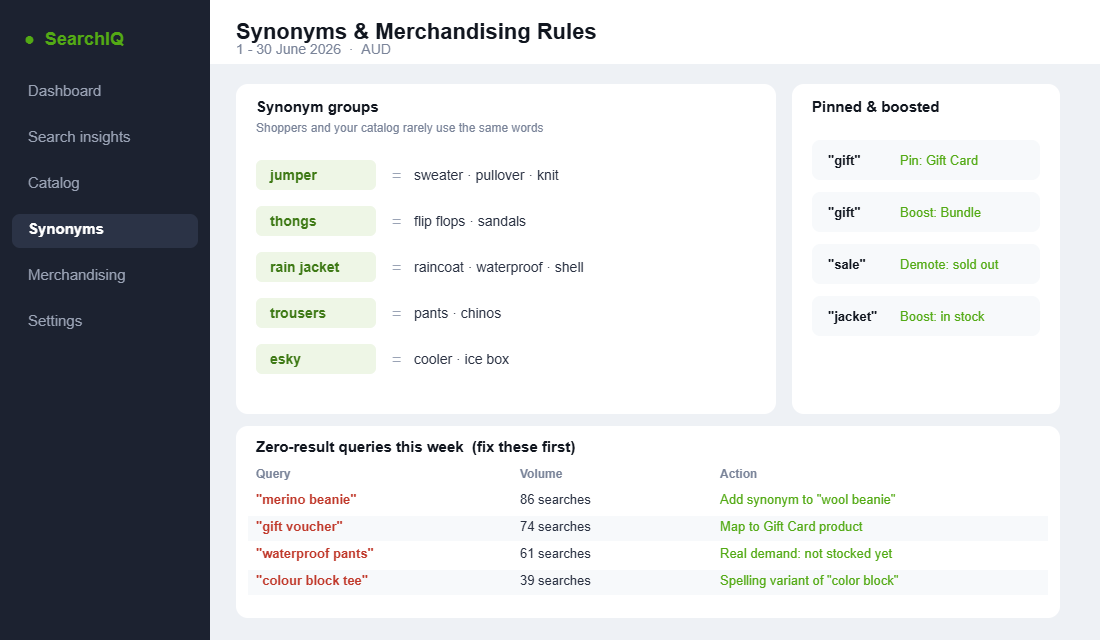
Task: Click the jumper synonym chip
Action: click(316, 175)
